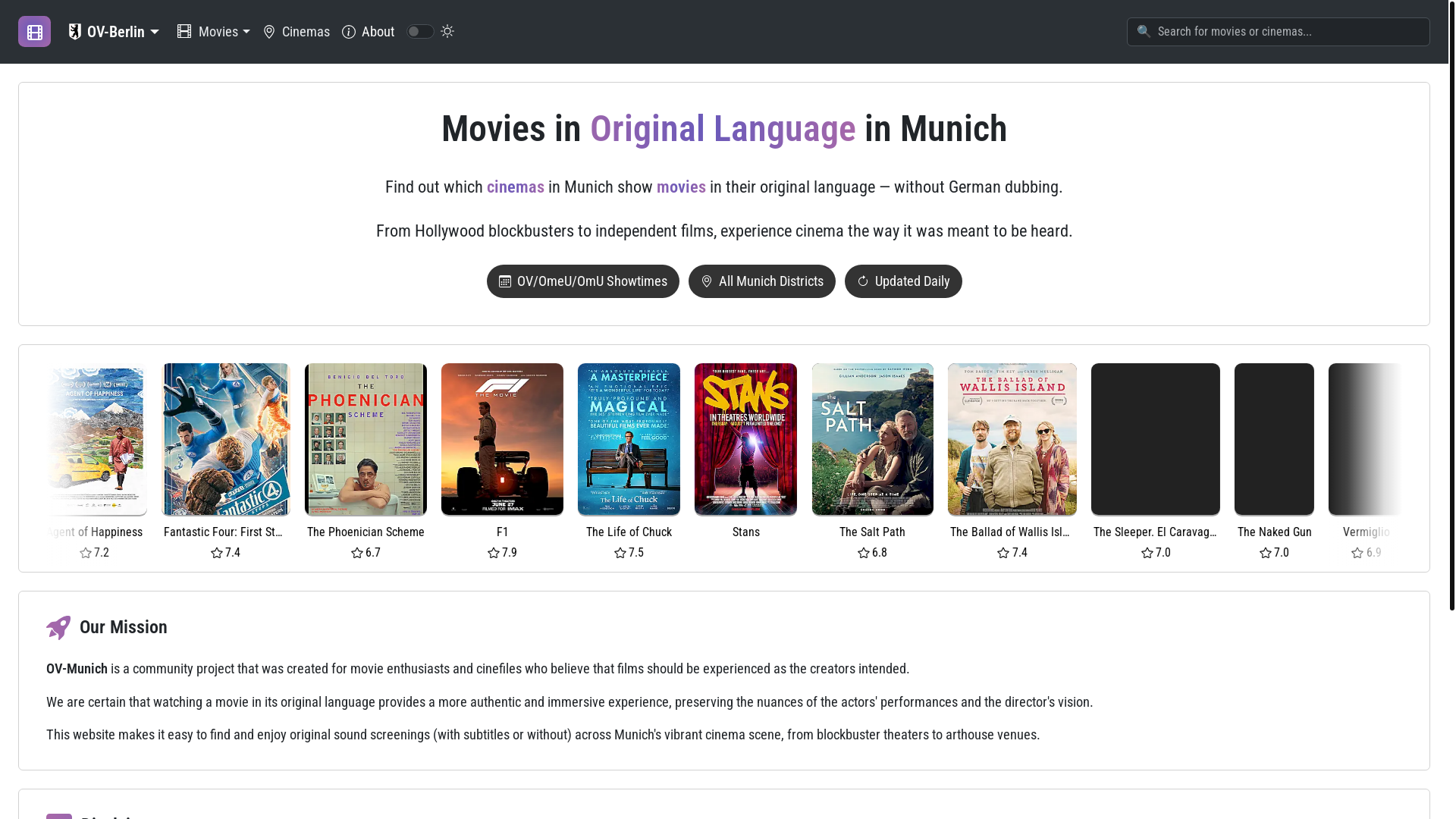Open the OV-Berlin city dropdown
Screen dimensions: 1456x819
coord(114,32)
